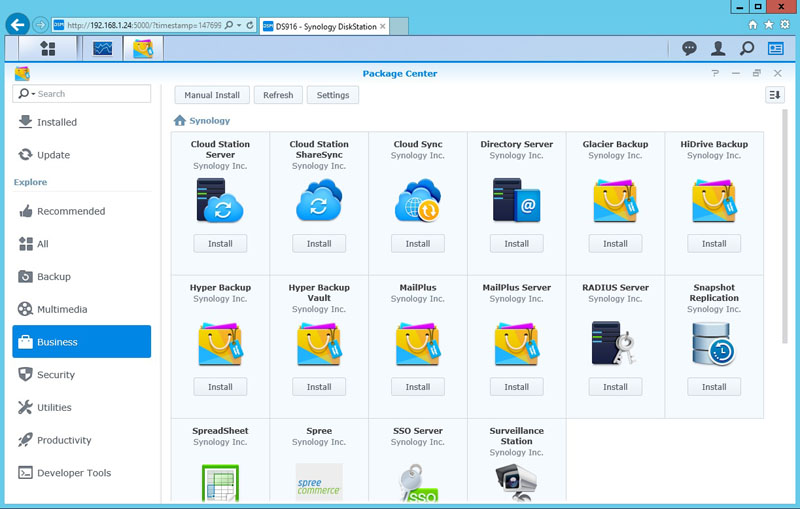This screenshot has height=509, width=800.
Task: Expand the search filter dropdown arrow
Action: [x=33, y=94]
